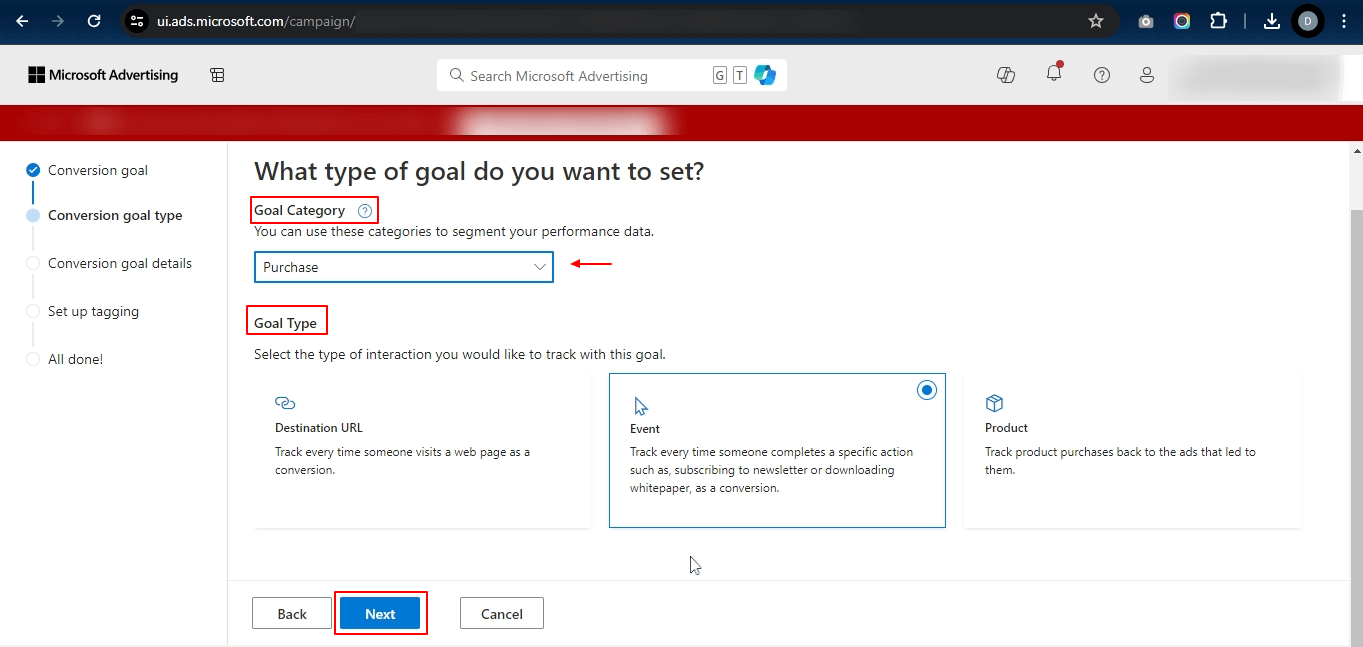Viewport: 1363px width, 647px height.
Task: Open the account person icon
Action: point(1147,75)
